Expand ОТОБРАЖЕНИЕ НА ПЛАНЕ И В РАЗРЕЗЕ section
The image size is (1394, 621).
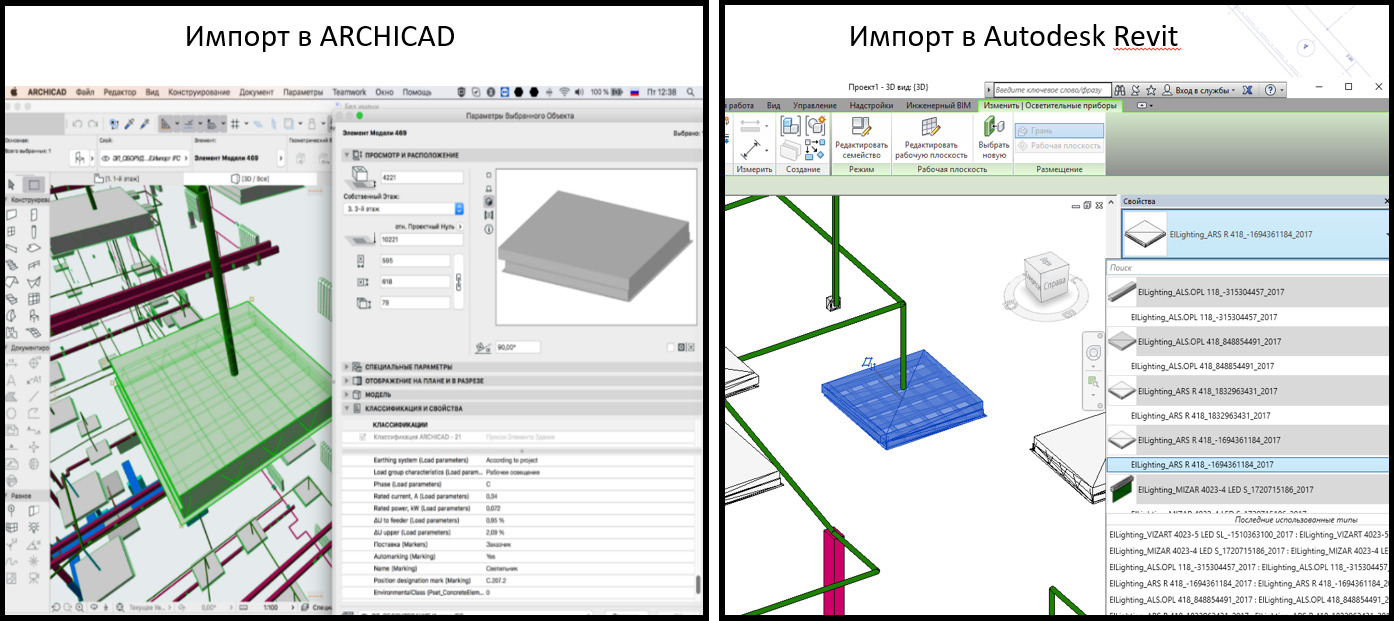click(x=347, y=380)
